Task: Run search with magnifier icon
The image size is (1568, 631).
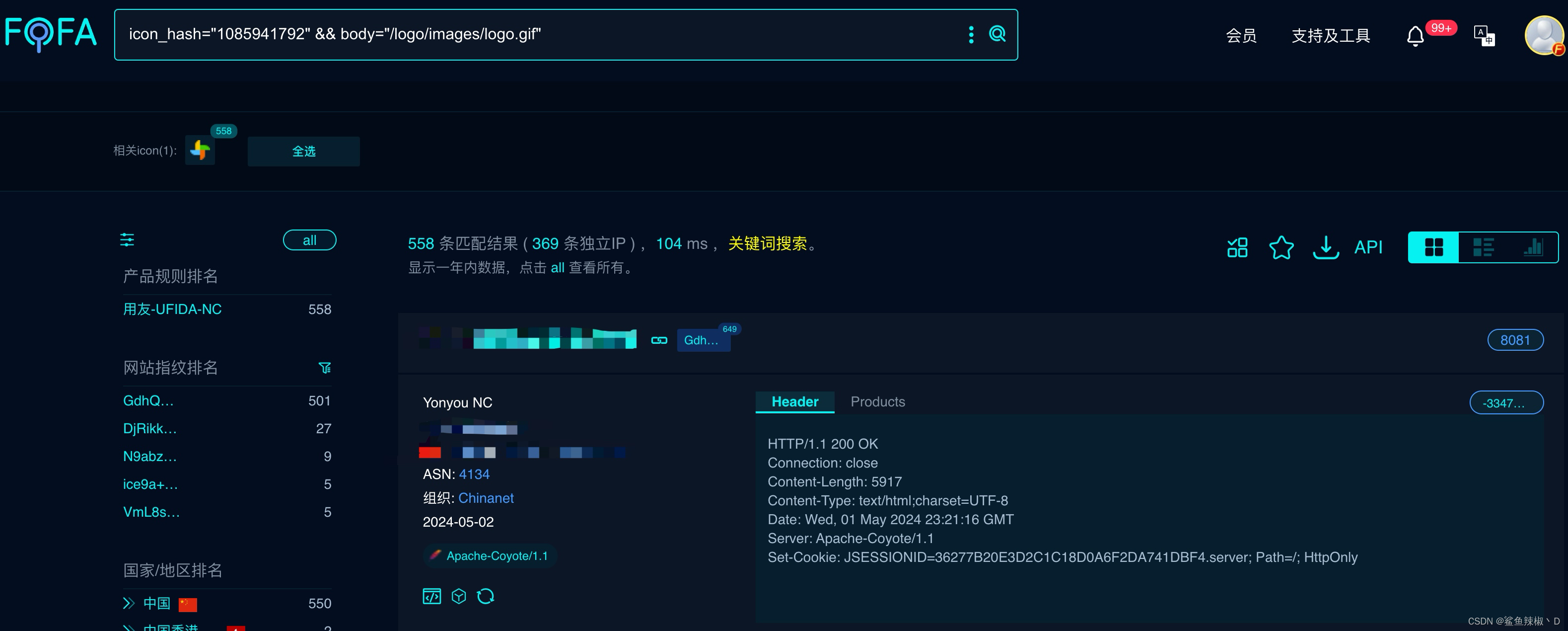Action: [x=997, y=34]
